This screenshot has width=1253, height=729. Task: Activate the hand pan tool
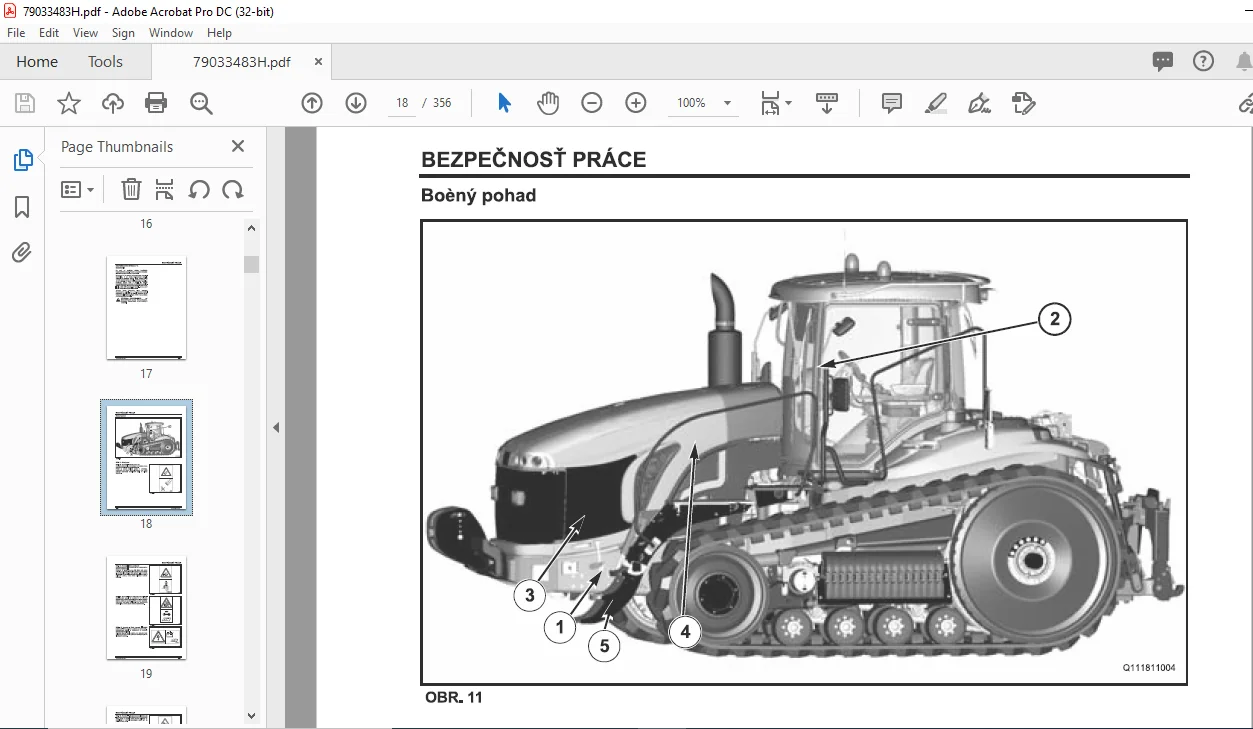[x=548, y=103]
